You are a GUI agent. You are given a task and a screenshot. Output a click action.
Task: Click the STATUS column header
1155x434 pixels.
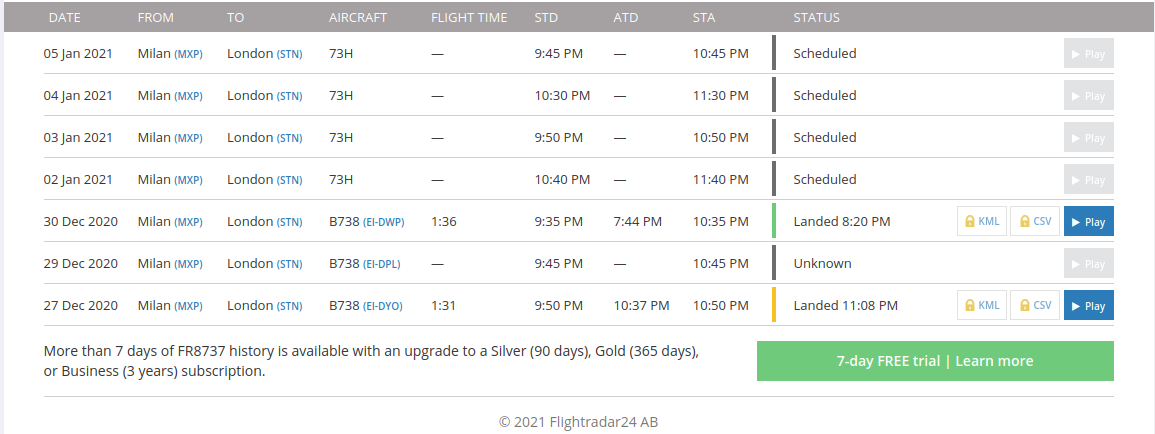816,17
